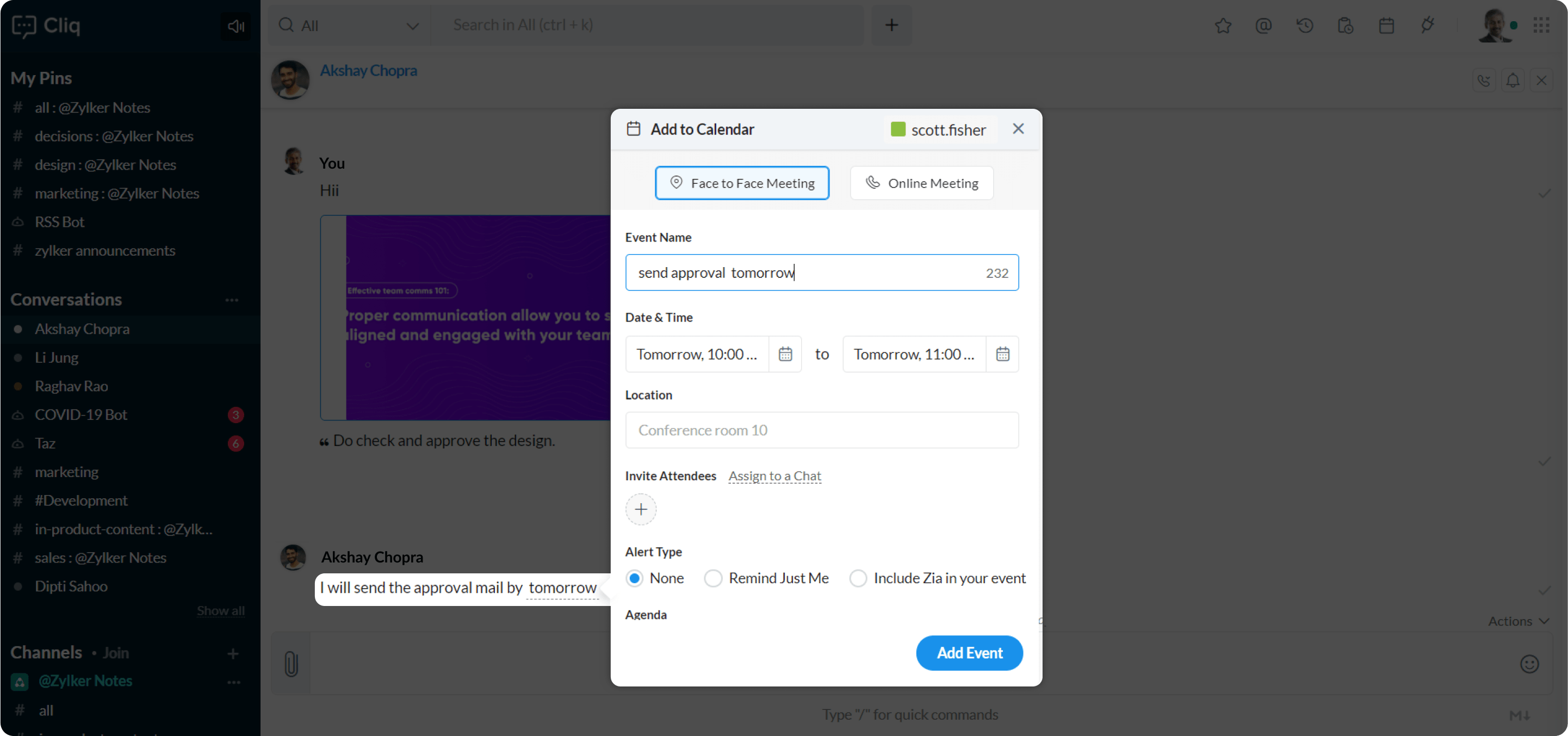The width and height of the screenshot is (1568, 736).
Task: Click the add attendee plus icon
Action: click(x=640, y=509)
